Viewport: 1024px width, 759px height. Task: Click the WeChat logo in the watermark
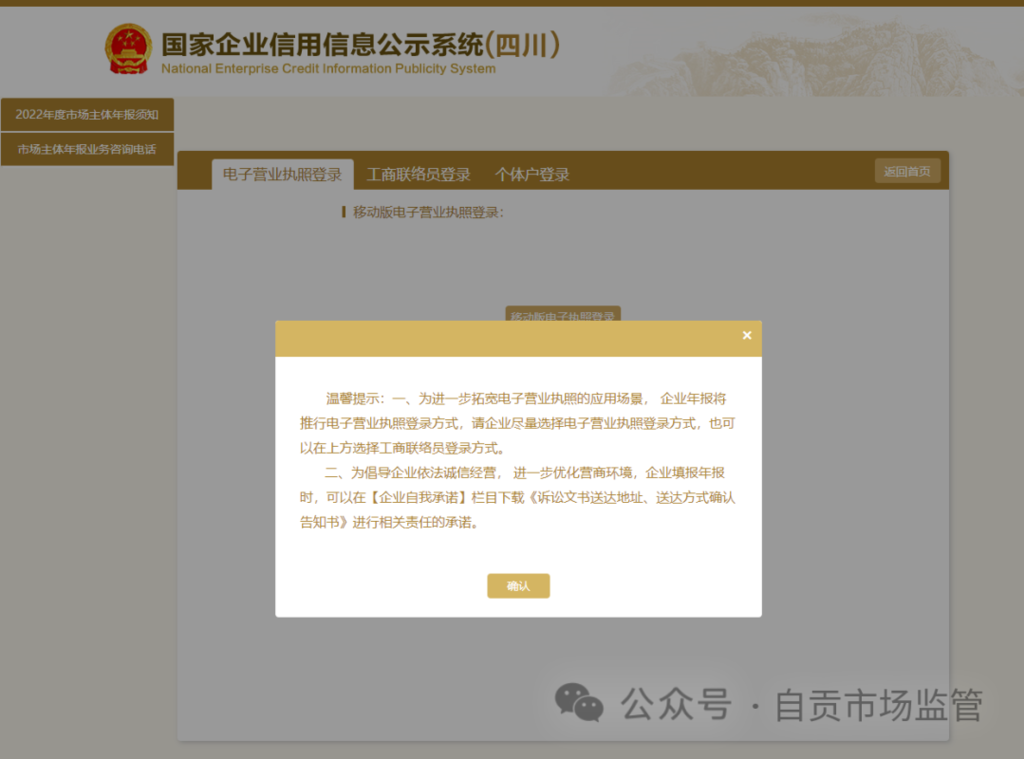(x=579, y=703)
